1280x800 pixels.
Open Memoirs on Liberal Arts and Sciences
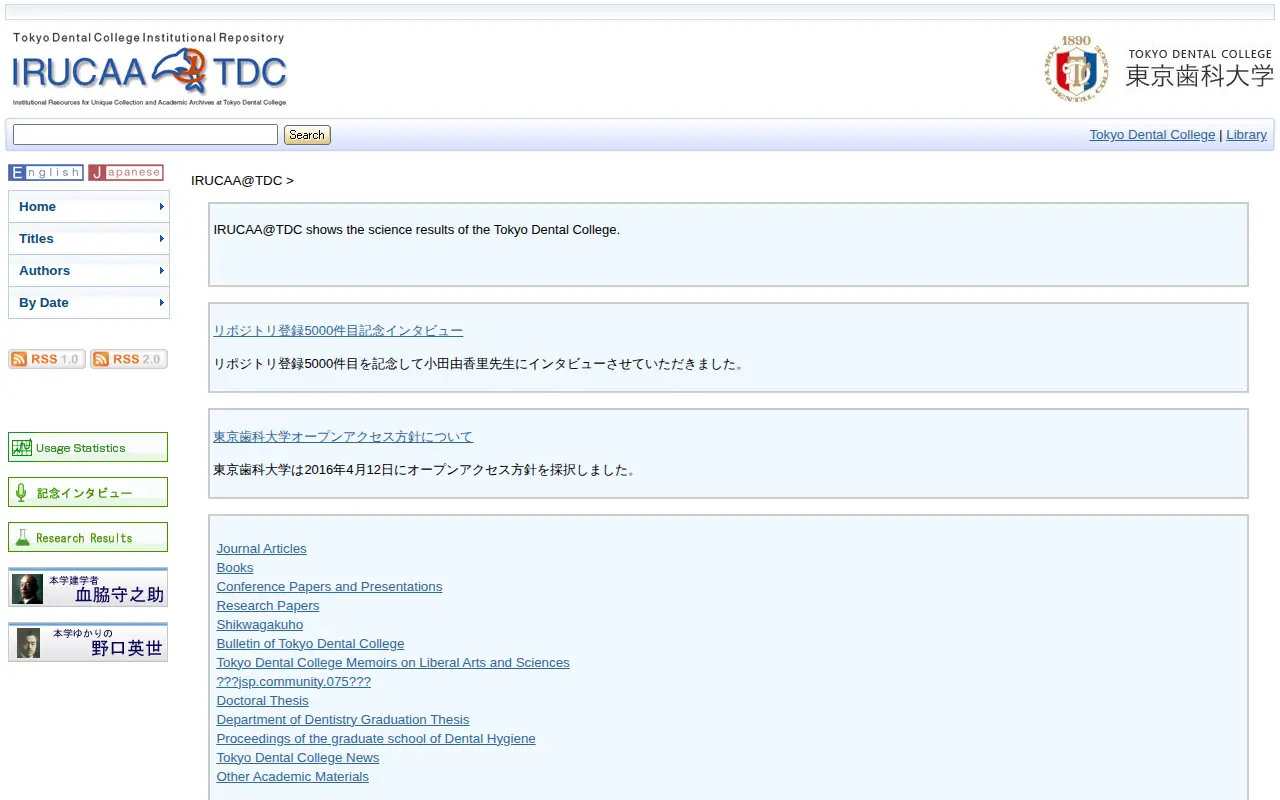pos(393,663)
